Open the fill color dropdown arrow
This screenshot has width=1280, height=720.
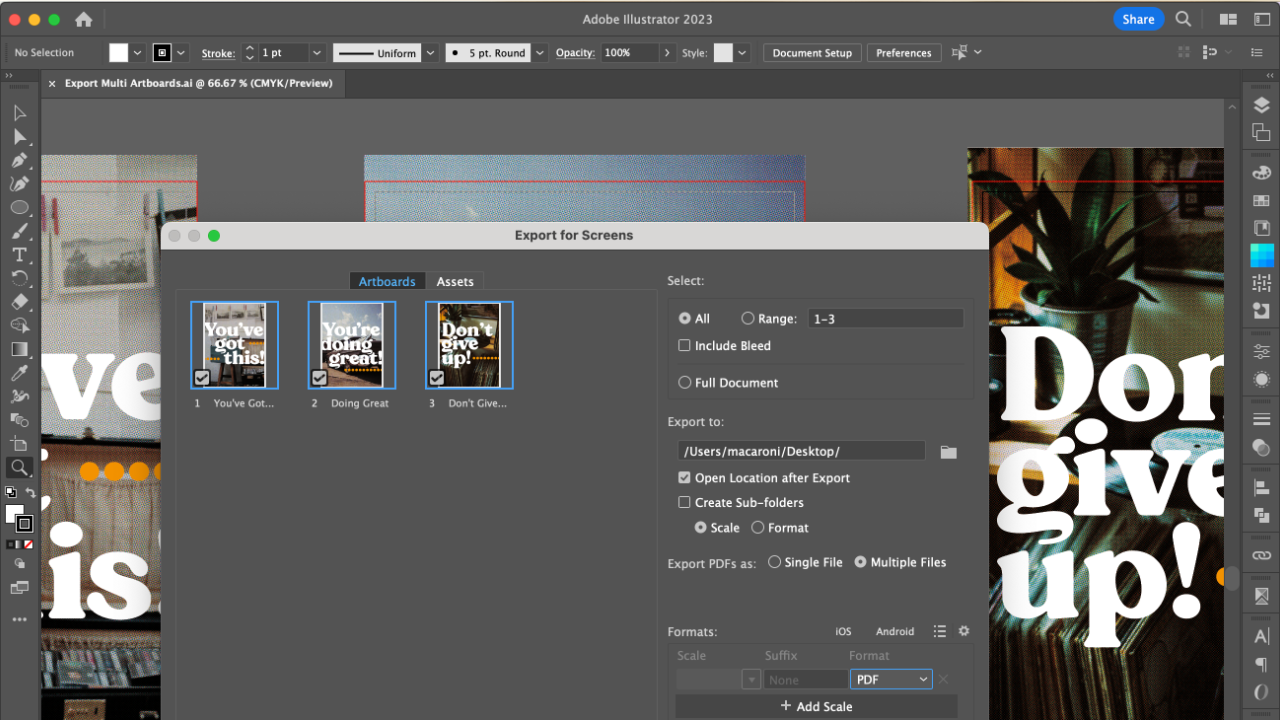(137, 53)
